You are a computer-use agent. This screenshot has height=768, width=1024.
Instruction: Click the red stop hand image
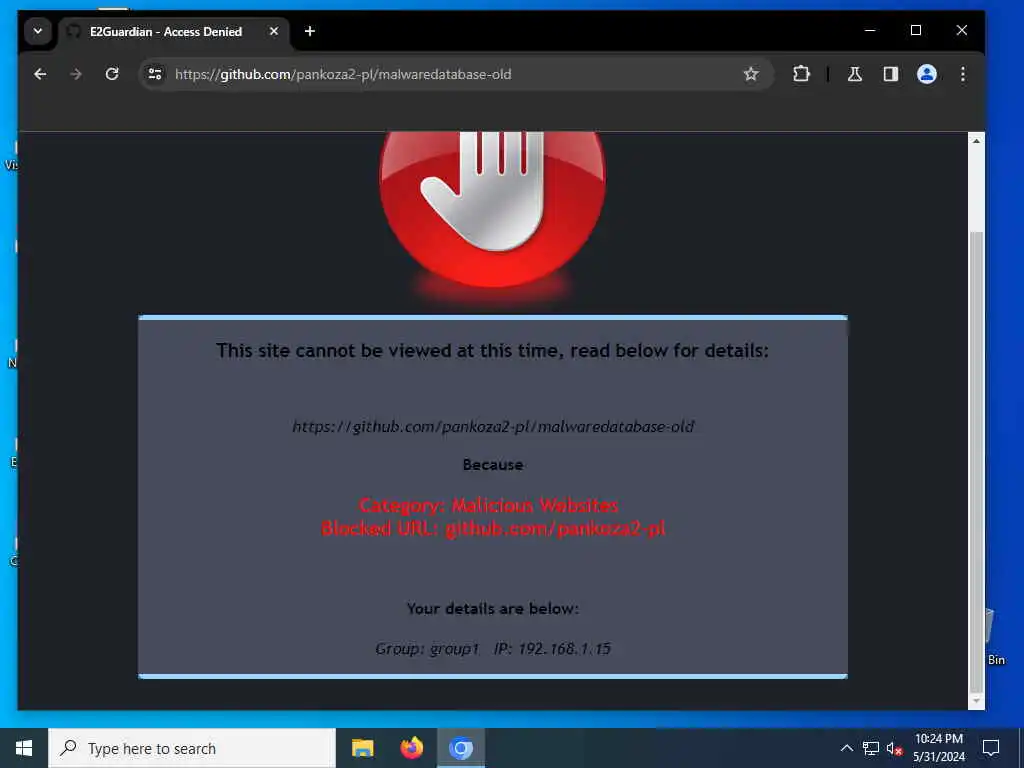492,209
